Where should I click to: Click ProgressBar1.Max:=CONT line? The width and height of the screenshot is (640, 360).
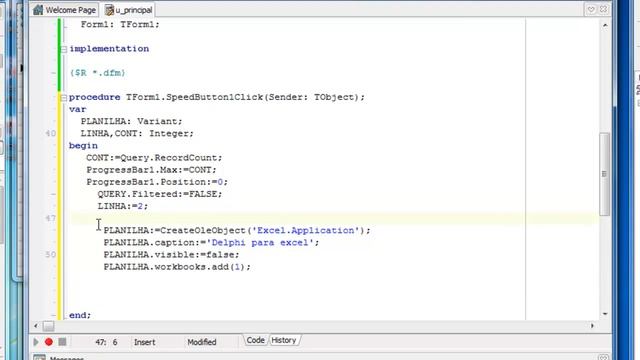[151, 170]
